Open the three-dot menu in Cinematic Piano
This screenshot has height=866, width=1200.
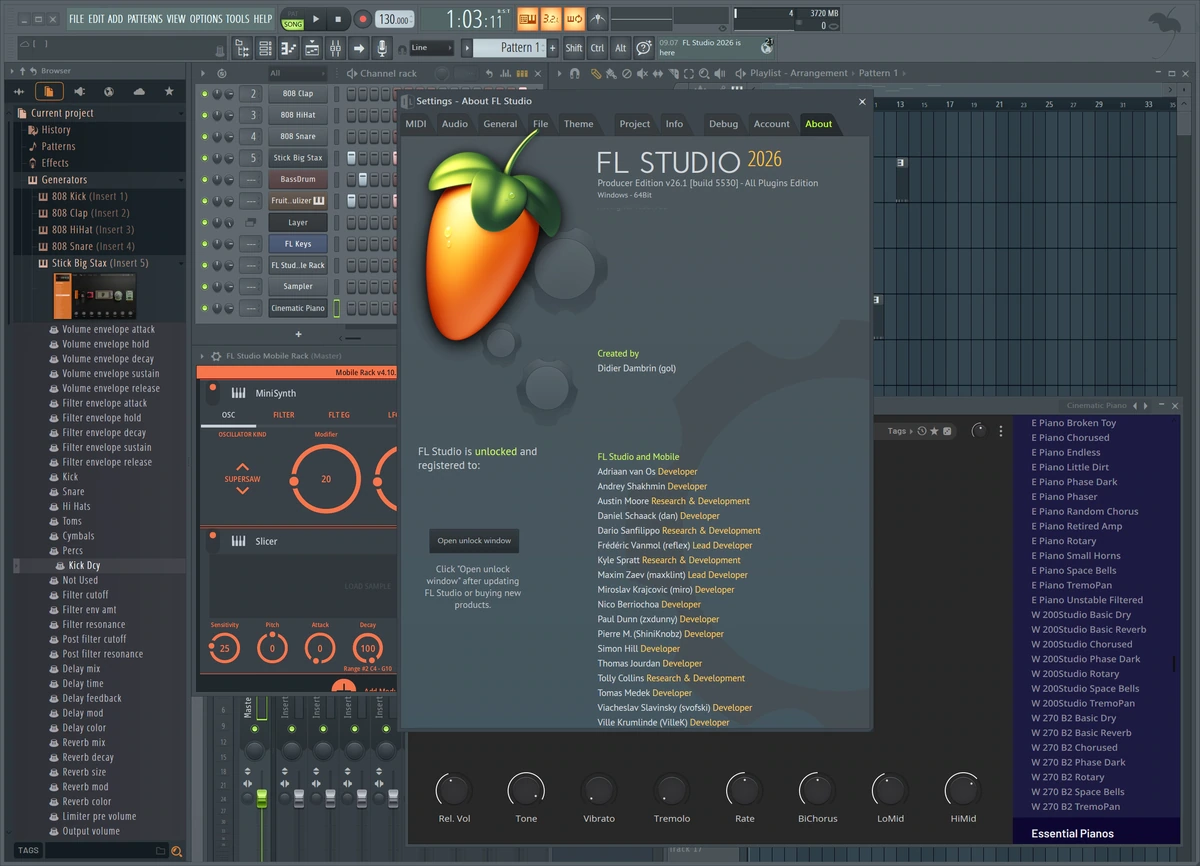tap(1001, 431)
